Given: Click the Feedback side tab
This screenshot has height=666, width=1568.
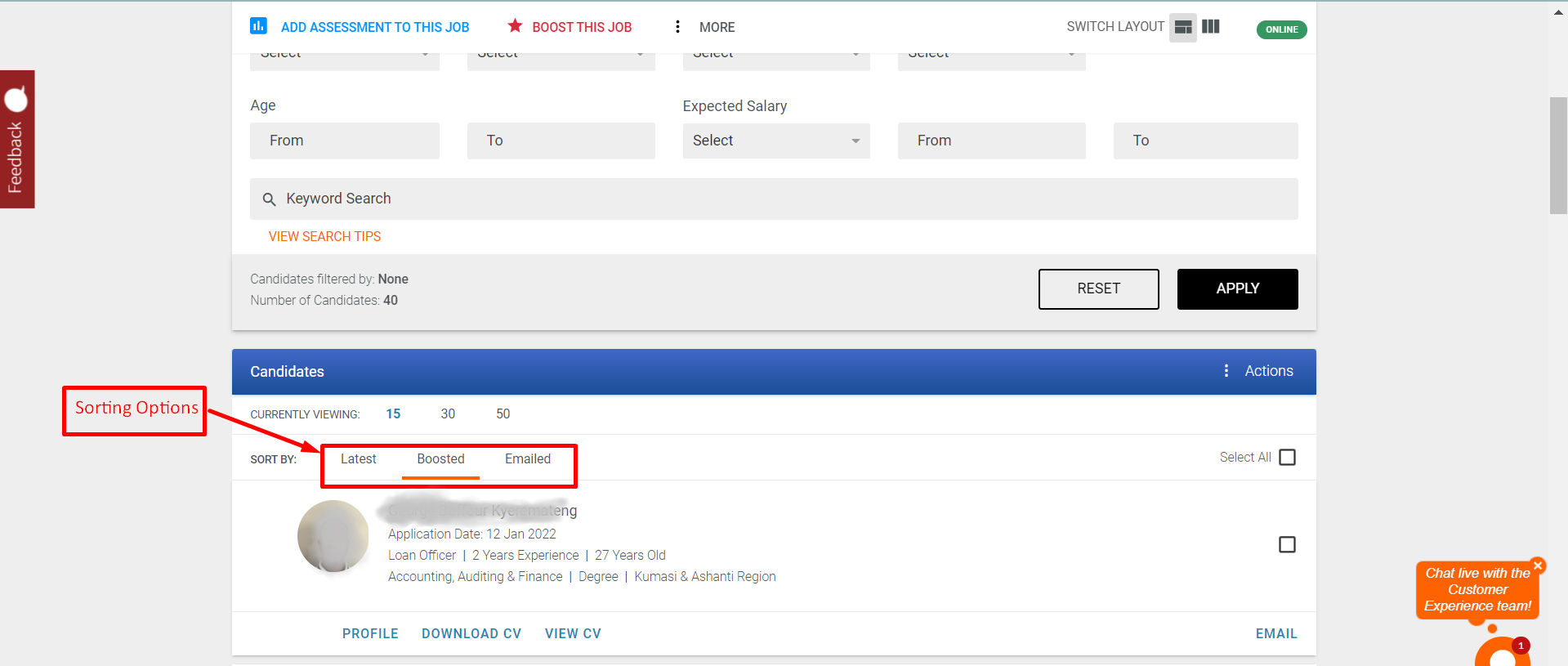Looking at the screenshot, I should (17, 139).
